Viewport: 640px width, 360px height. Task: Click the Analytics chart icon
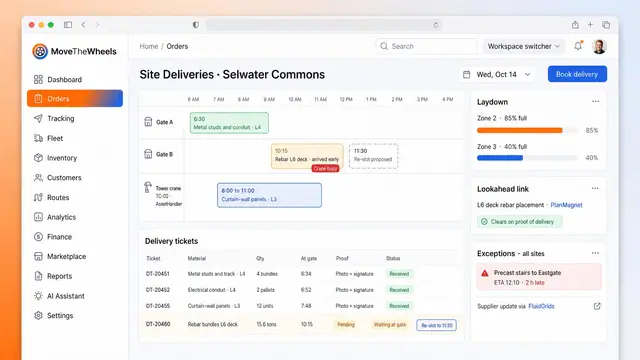pyautogui.click(x=38, y=217)
